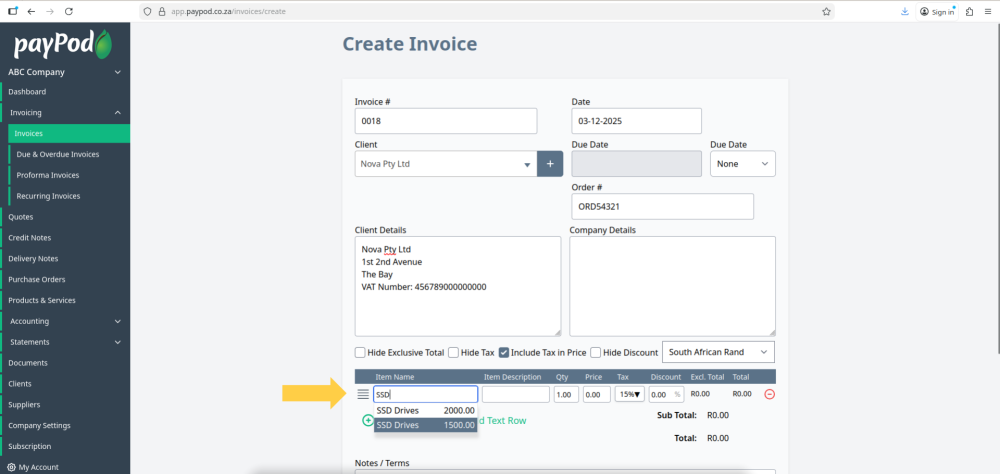
Task: Reload the page with the refresh icon
Action: coord(69,11)
